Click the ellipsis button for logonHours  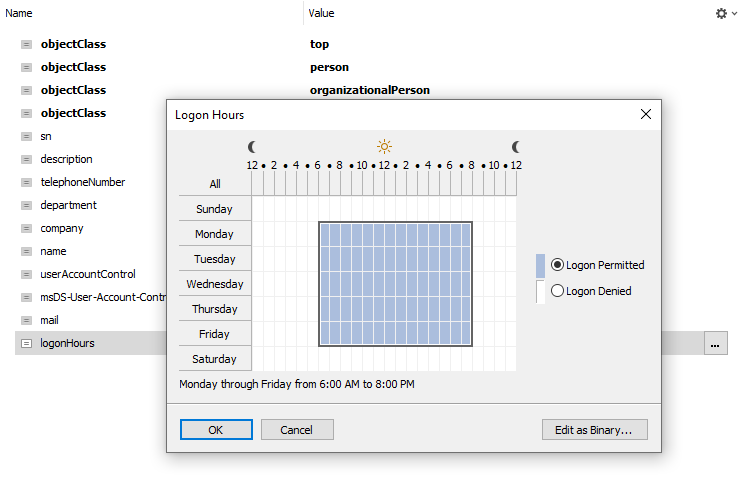tap(714, 343)
